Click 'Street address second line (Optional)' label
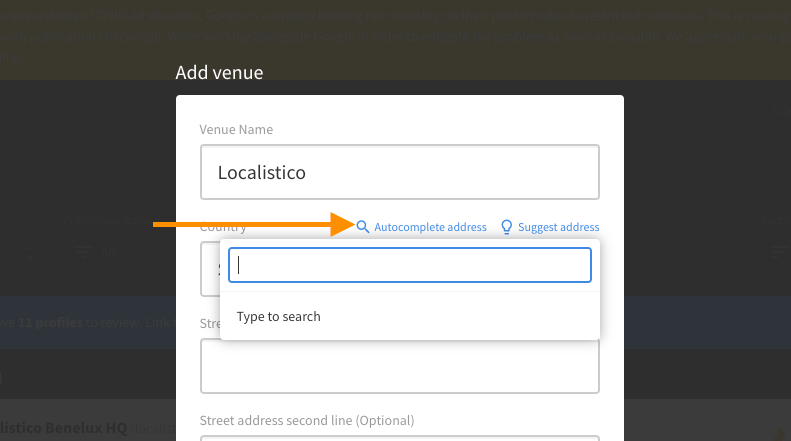791x441 pixels. [307, 420]
